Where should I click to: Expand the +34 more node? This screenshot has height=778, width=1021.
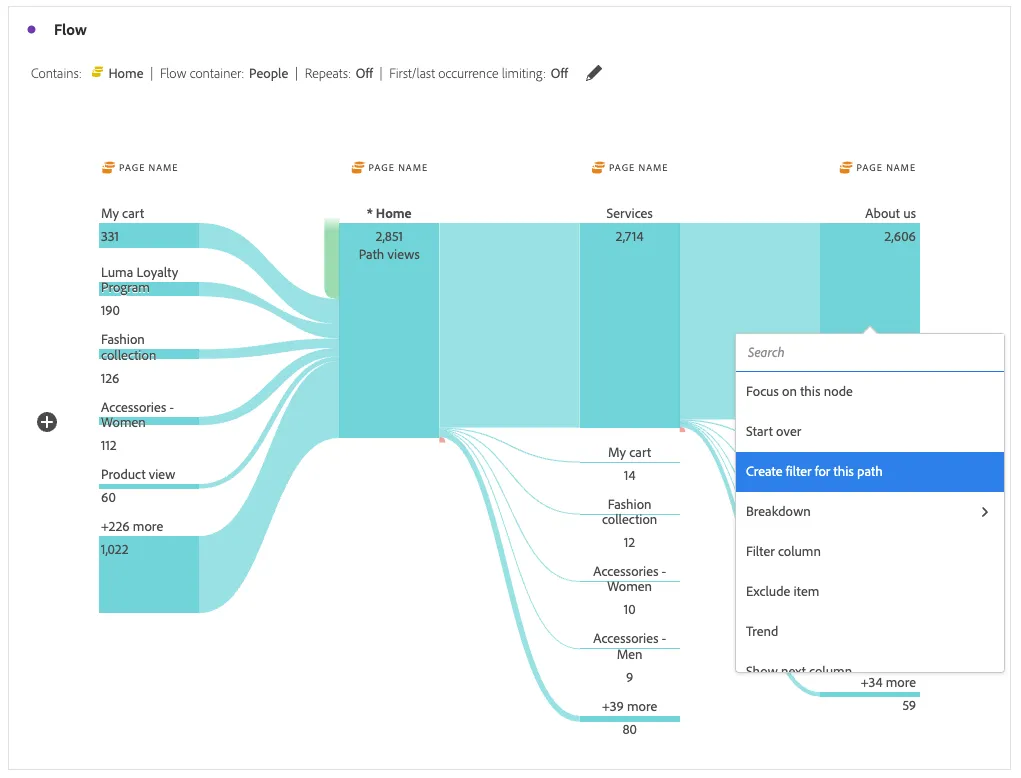[x=870, y=695]
